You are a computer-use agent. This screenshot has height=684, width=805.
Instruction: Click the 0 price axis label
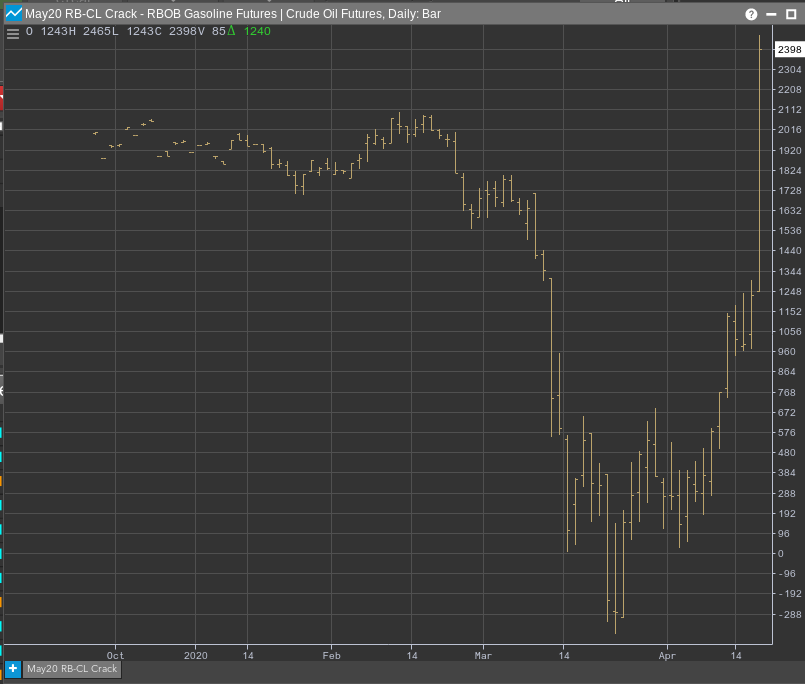(x=781, y=554)
